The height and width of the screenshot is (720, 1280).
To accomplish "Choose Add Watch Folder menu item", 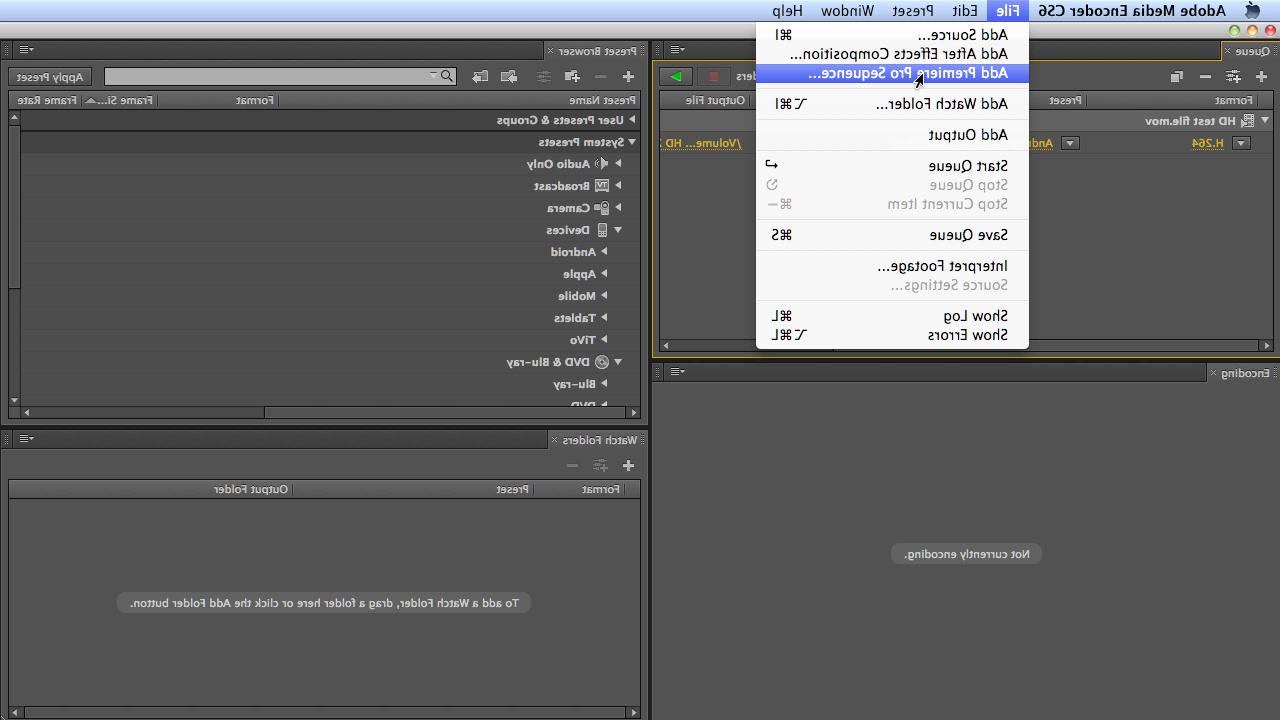I will click(892, 104).
